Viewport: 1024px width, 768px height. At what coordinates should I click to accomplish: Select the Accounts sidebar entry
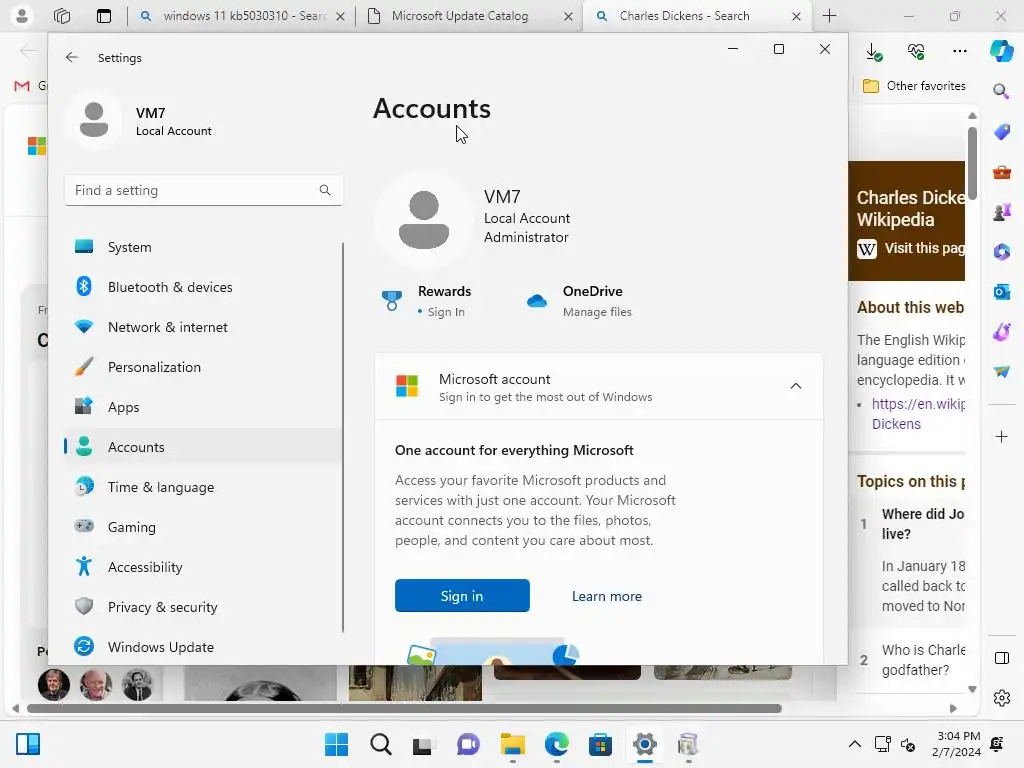203,447
